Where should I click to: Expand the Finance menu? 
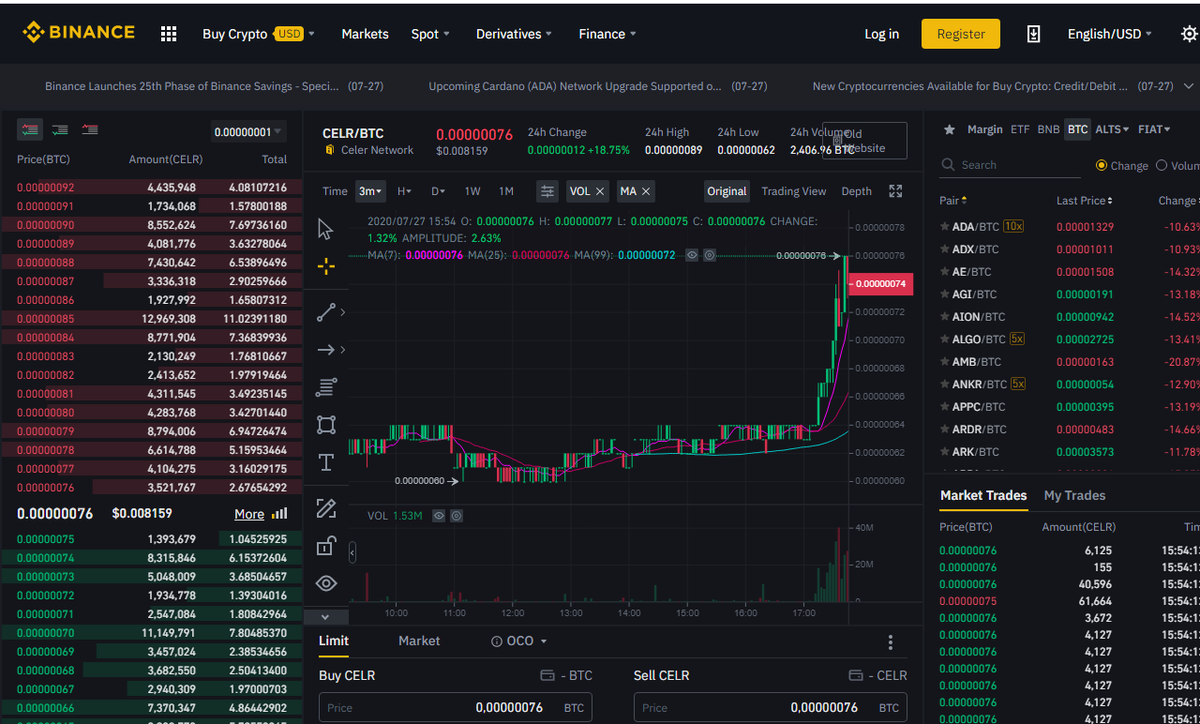(608, 34)
